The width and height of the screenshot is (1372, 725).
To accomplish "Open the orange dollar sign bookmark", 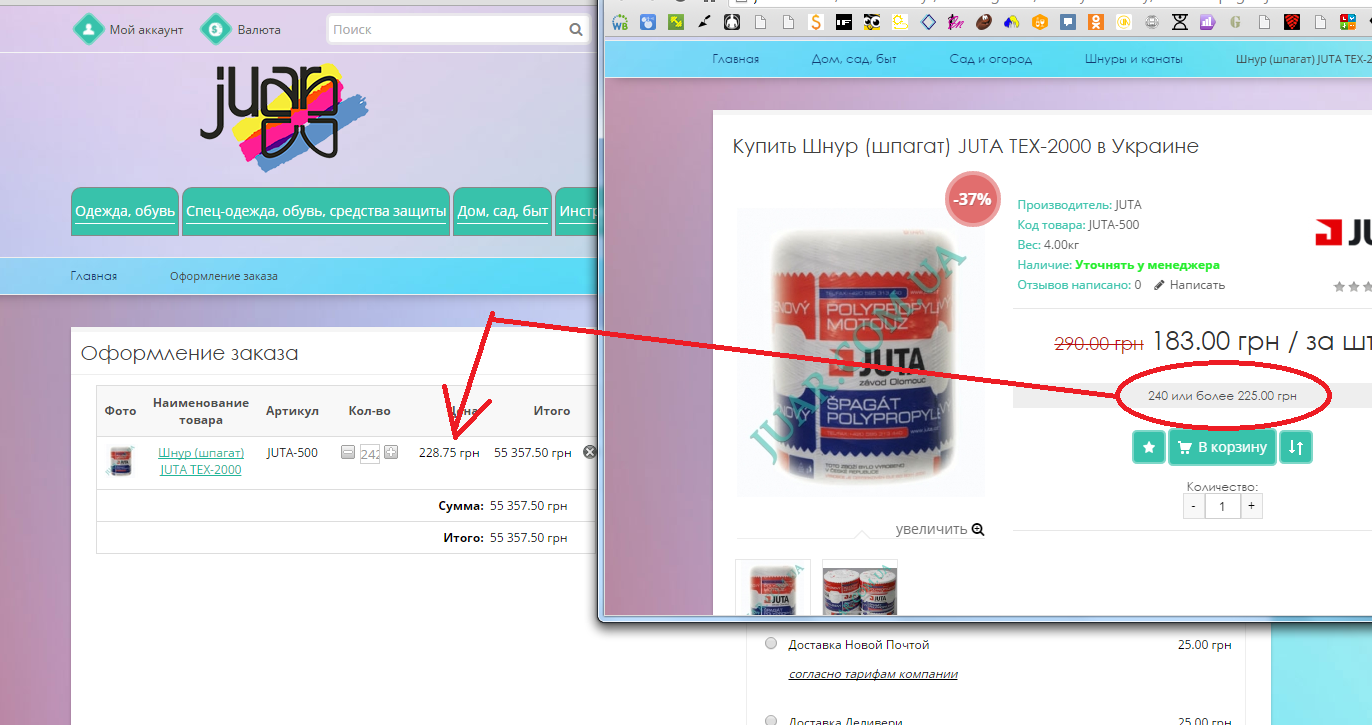I will 816,22.
